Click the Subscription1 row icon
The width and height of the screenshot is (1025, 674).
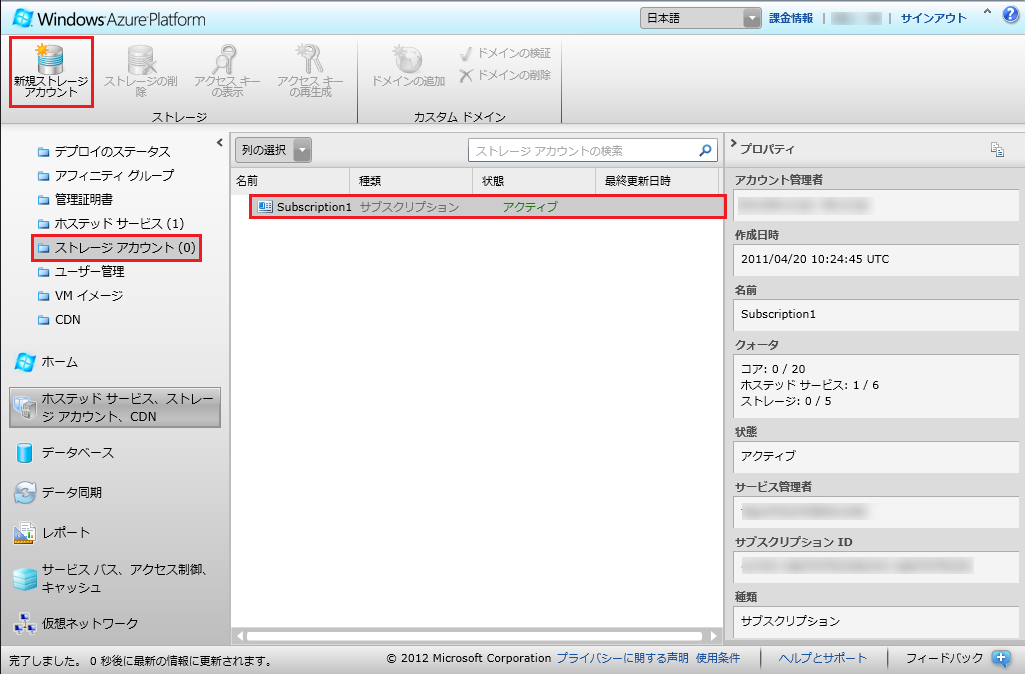pos(265,207)
